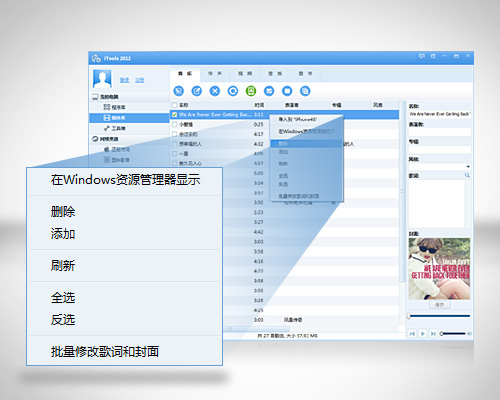Click the volume slider in the player
Viewport: 500px width, 400px height.
pyautogui.click(x=452, y=333)
